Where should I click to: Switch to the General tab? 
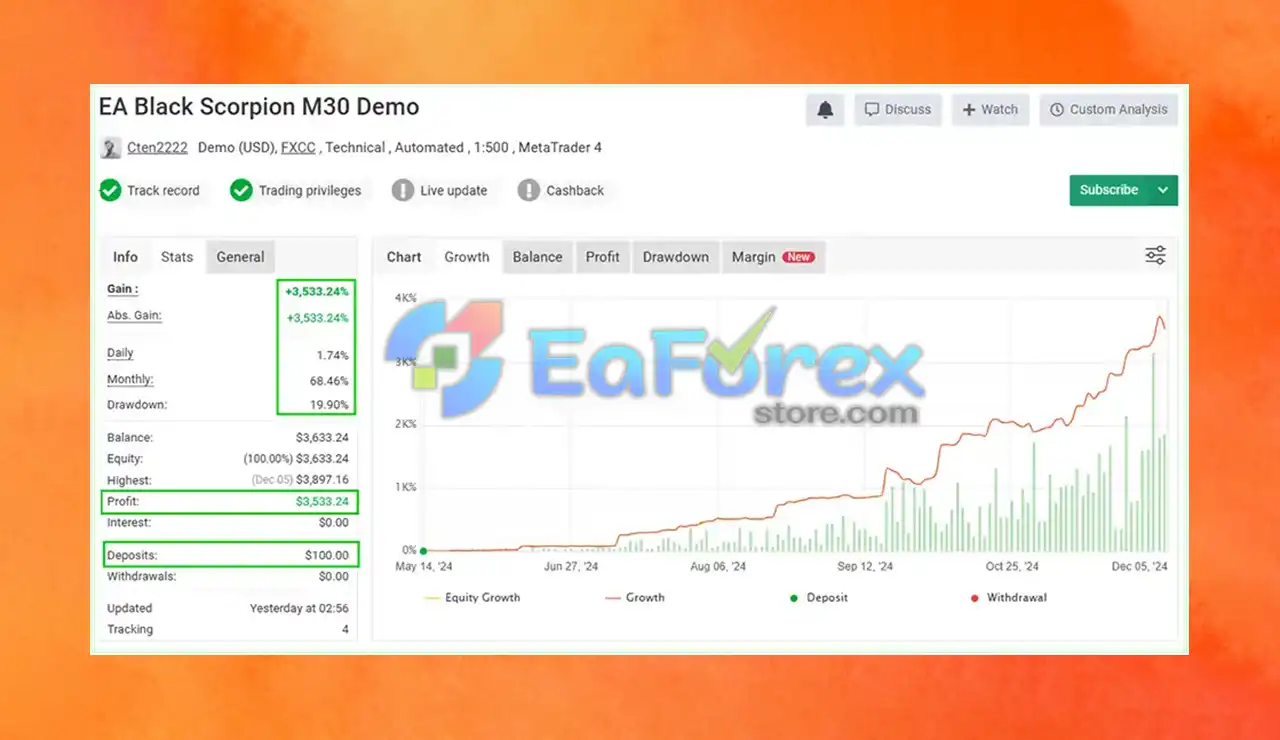tap(241, 257)
